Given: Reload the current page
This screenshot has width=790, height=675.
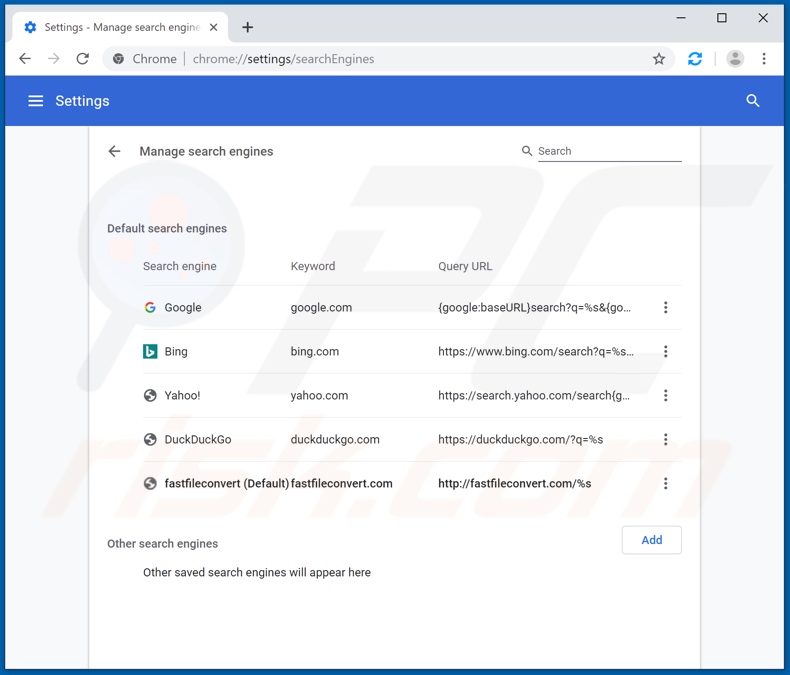Looking at the screenshot, I should pyautogui.click(x=83, y=59).
